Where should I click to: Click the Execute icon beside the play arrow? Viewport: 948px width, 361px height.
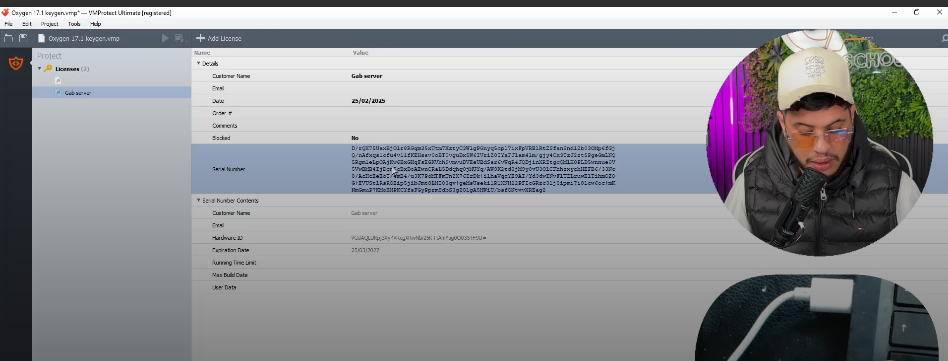[x=179, y=38]
